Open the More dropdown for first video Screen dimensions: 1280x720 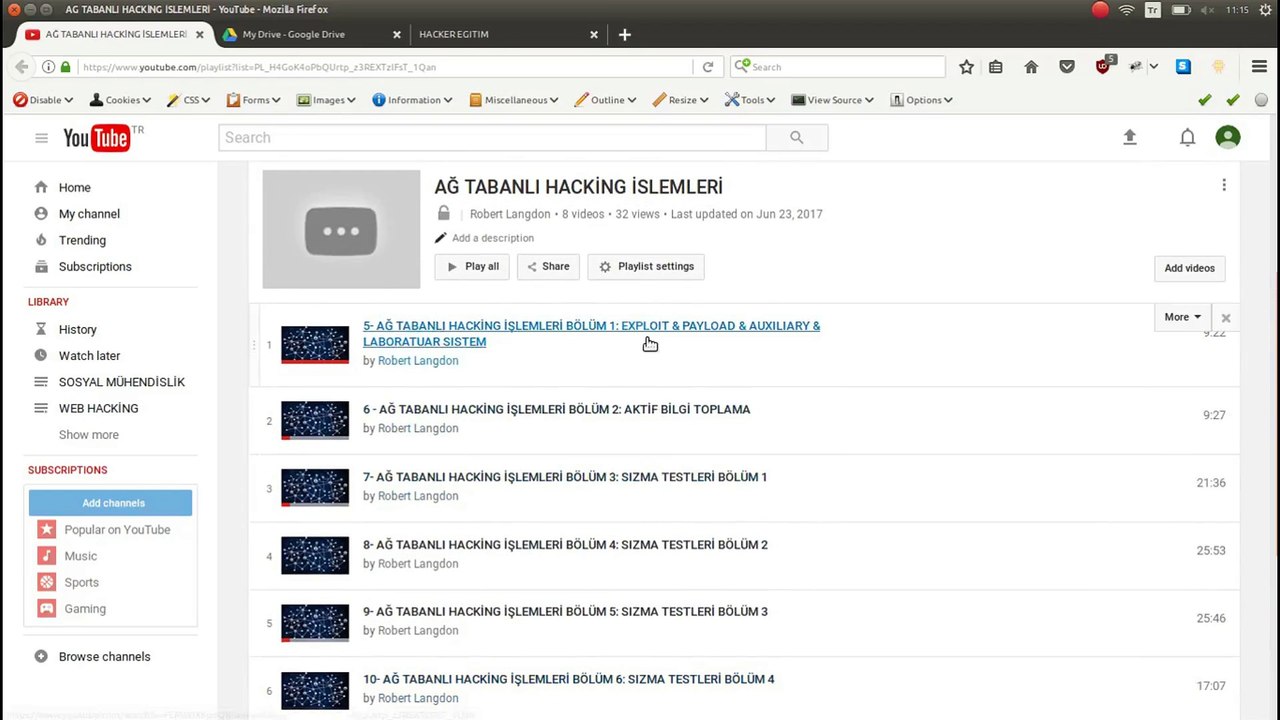pos(1183,317)
